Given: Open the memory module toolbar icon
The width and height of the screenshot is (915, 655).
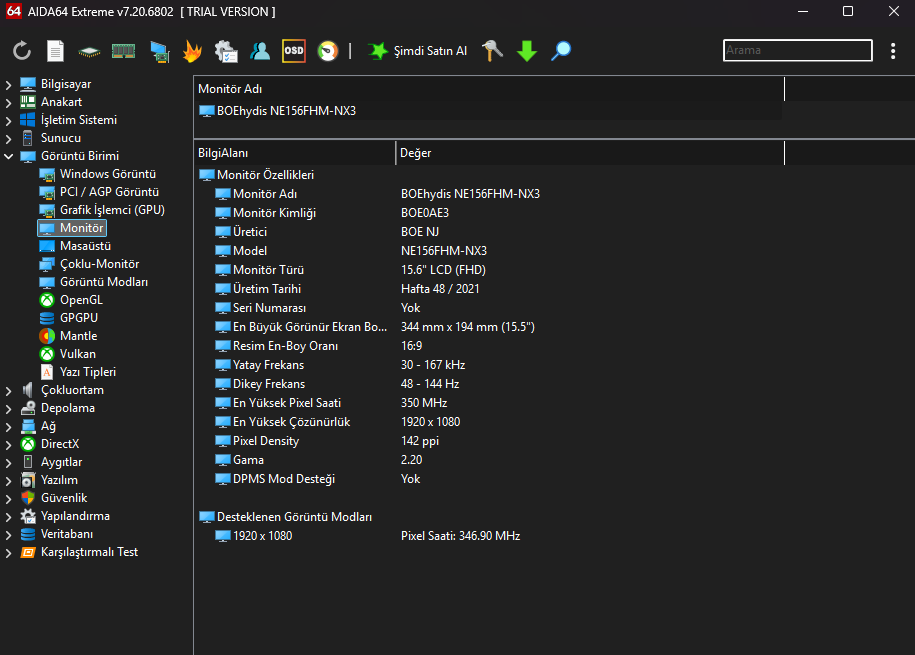Looking at the screenshot, I should coord(123,51).
